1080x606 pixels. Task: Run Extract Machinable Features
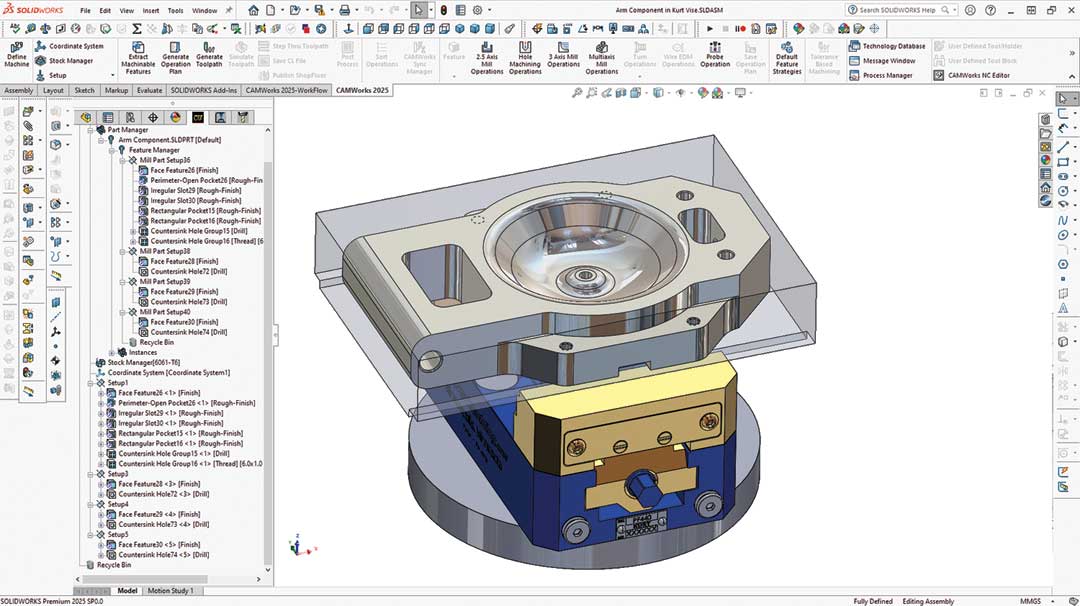[138, 48]
